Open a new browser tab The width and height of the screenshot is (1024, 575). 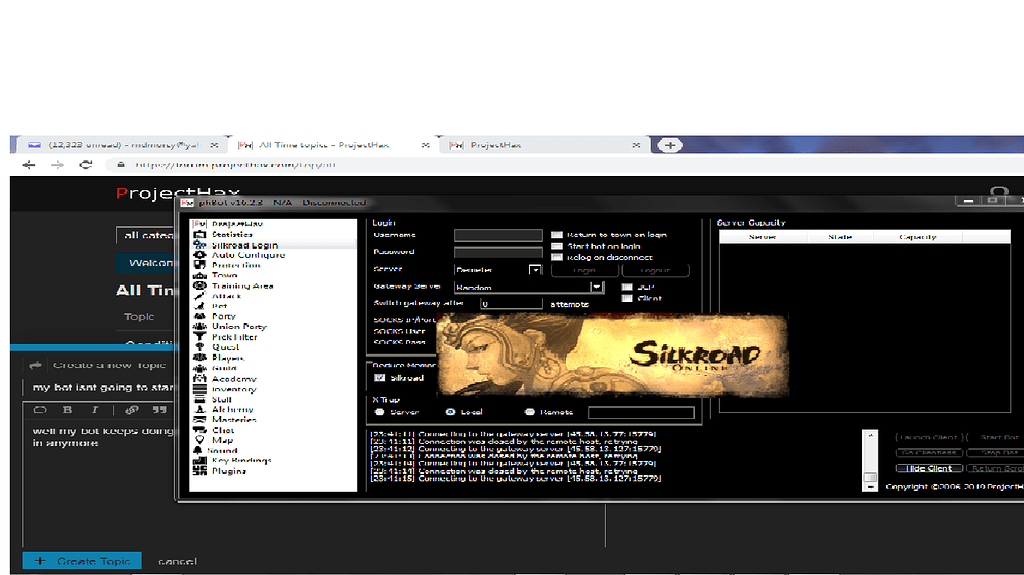pyautogui.click(x=670, y=145)
